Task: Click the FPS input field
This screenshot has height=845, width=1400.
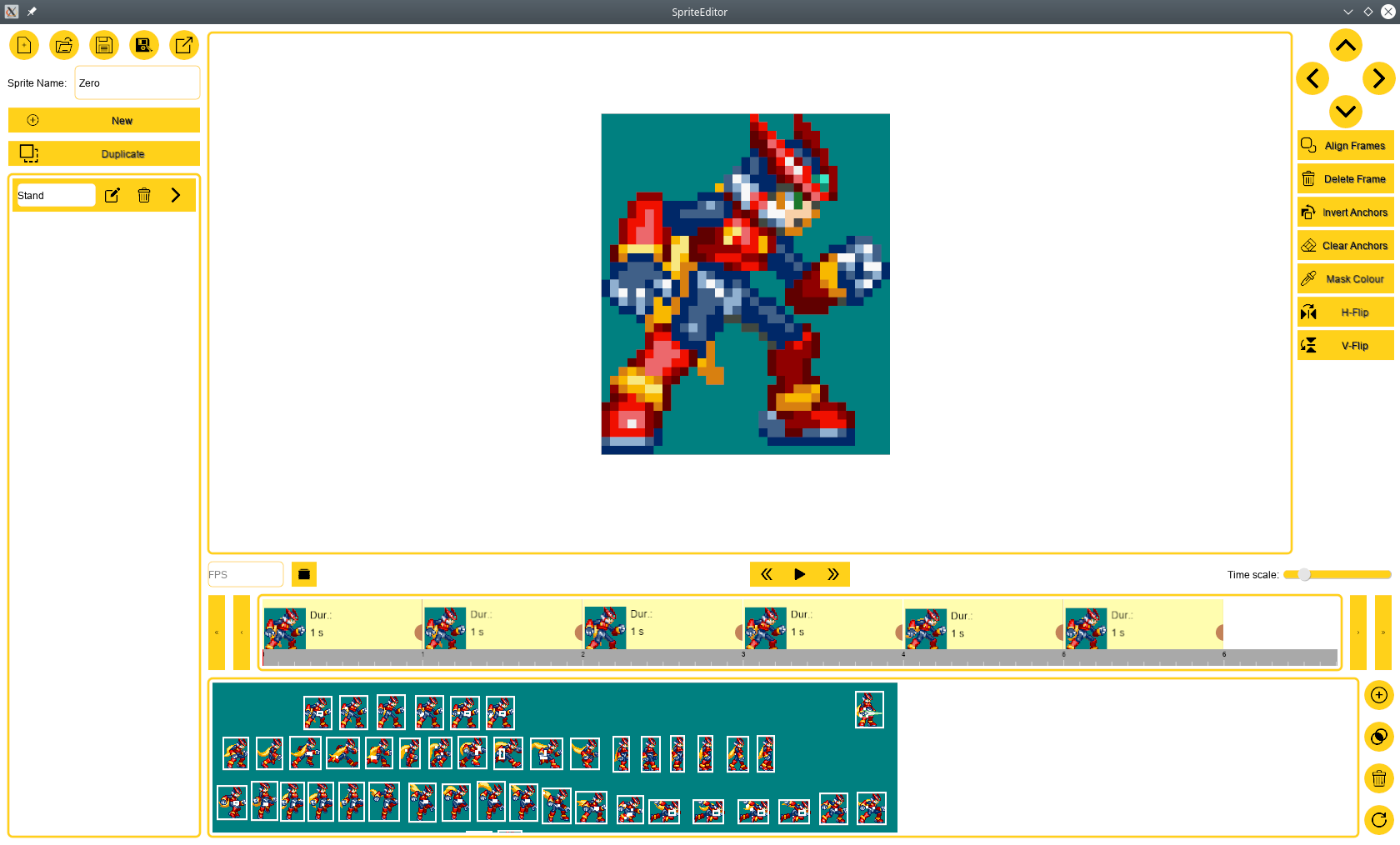Action: point(246,574)
